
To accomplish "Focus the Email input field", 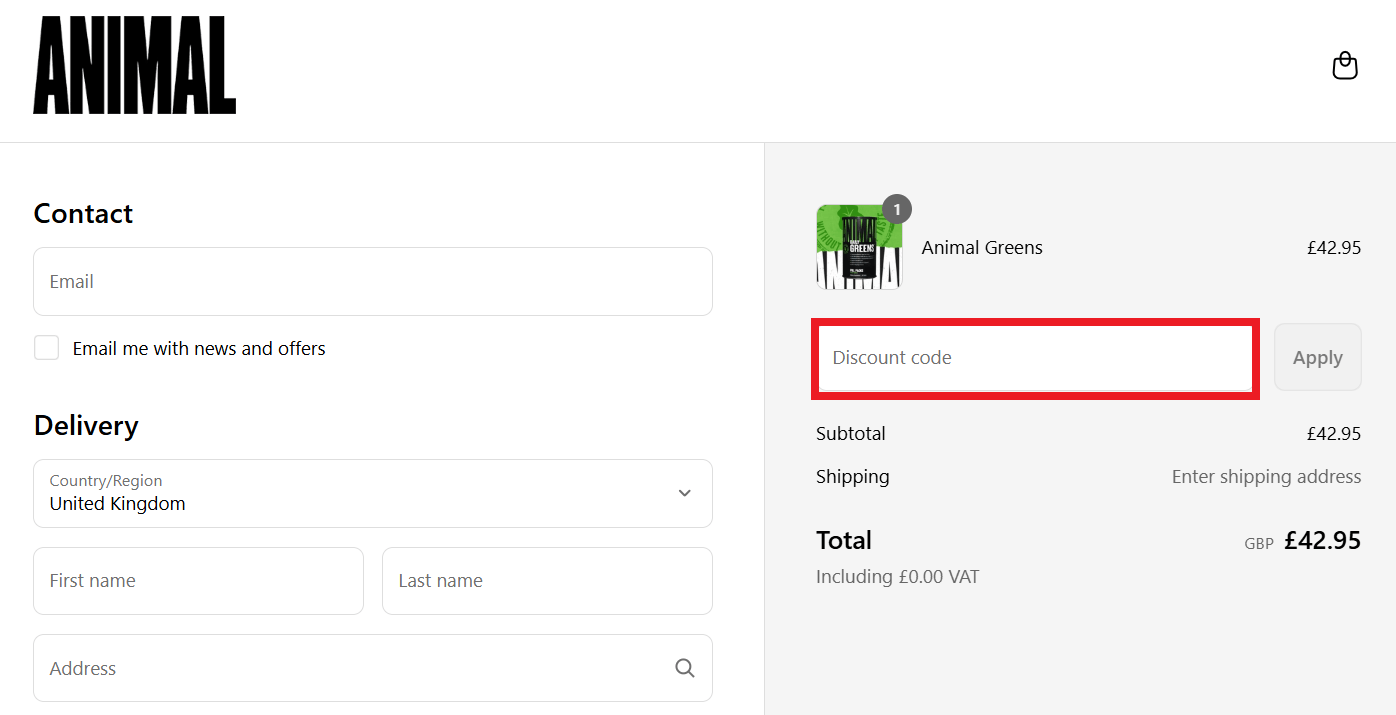I will (x=372, y=282).
